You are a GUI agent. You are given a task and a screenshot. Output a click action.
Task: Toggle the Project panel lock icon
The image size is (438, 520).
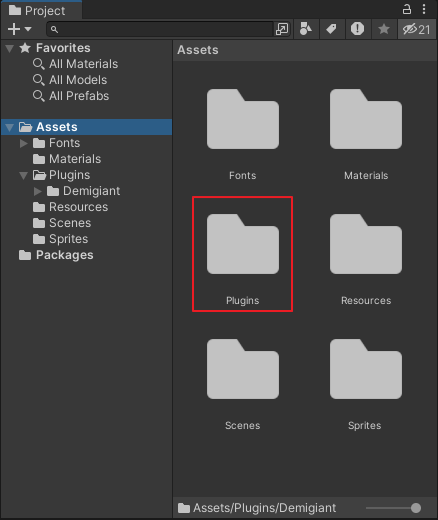coord(407,9)
